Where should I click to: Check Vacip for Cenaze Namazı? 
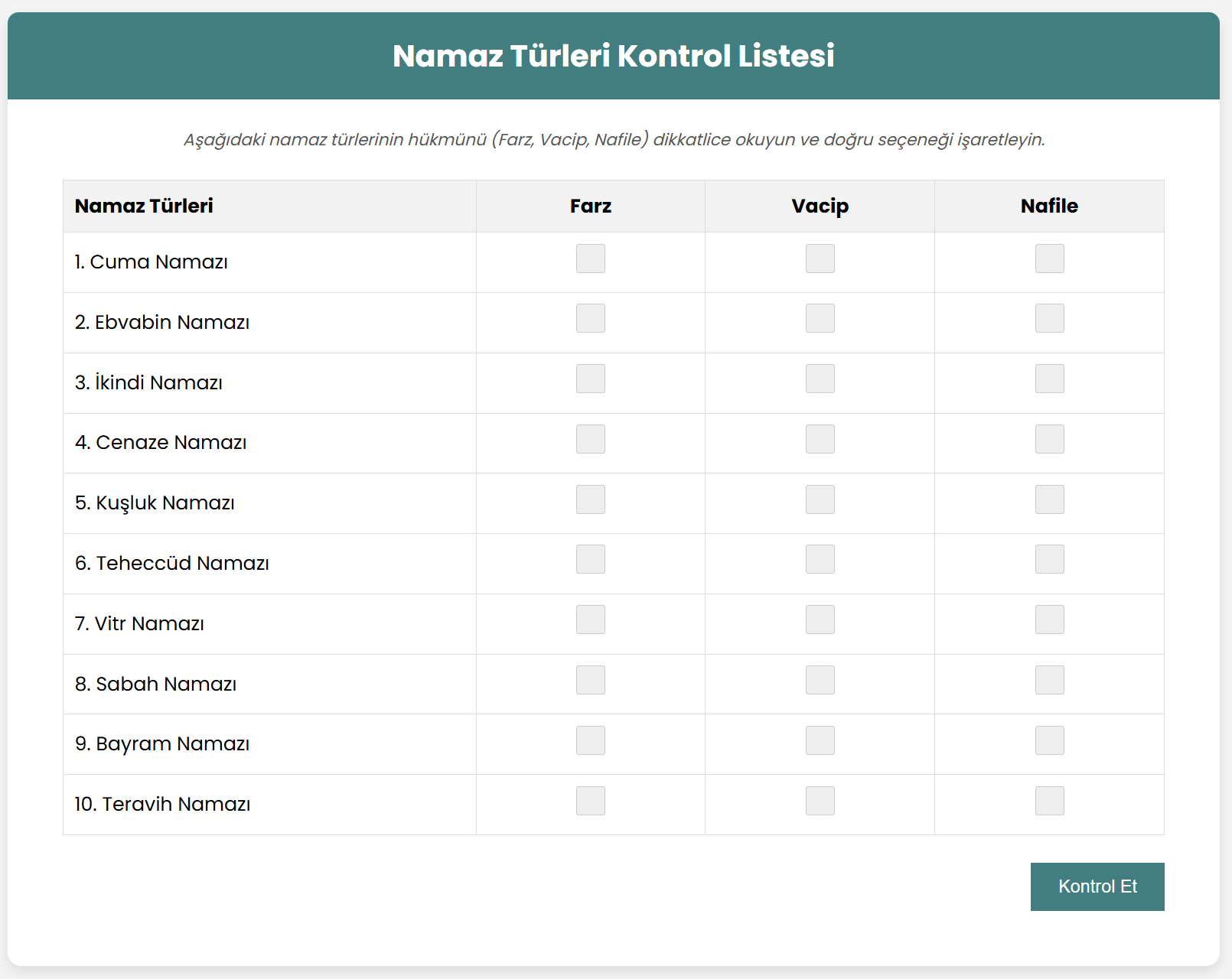point(820,439)
